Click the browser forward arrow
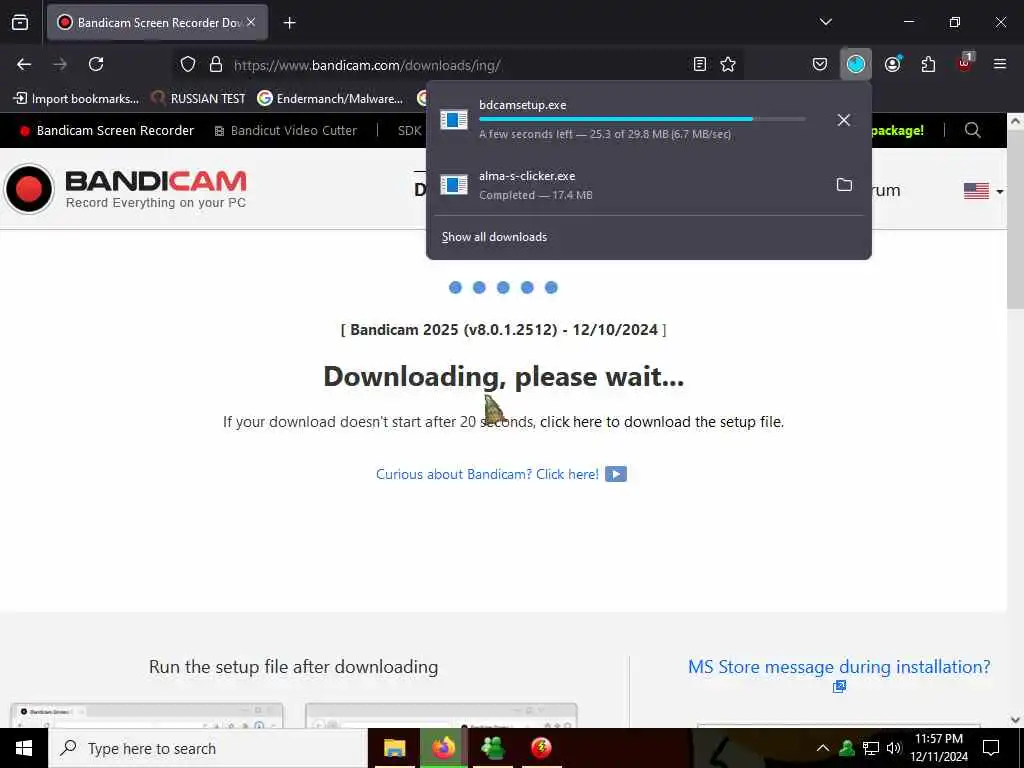1024x768 pixels. [60, 64]
